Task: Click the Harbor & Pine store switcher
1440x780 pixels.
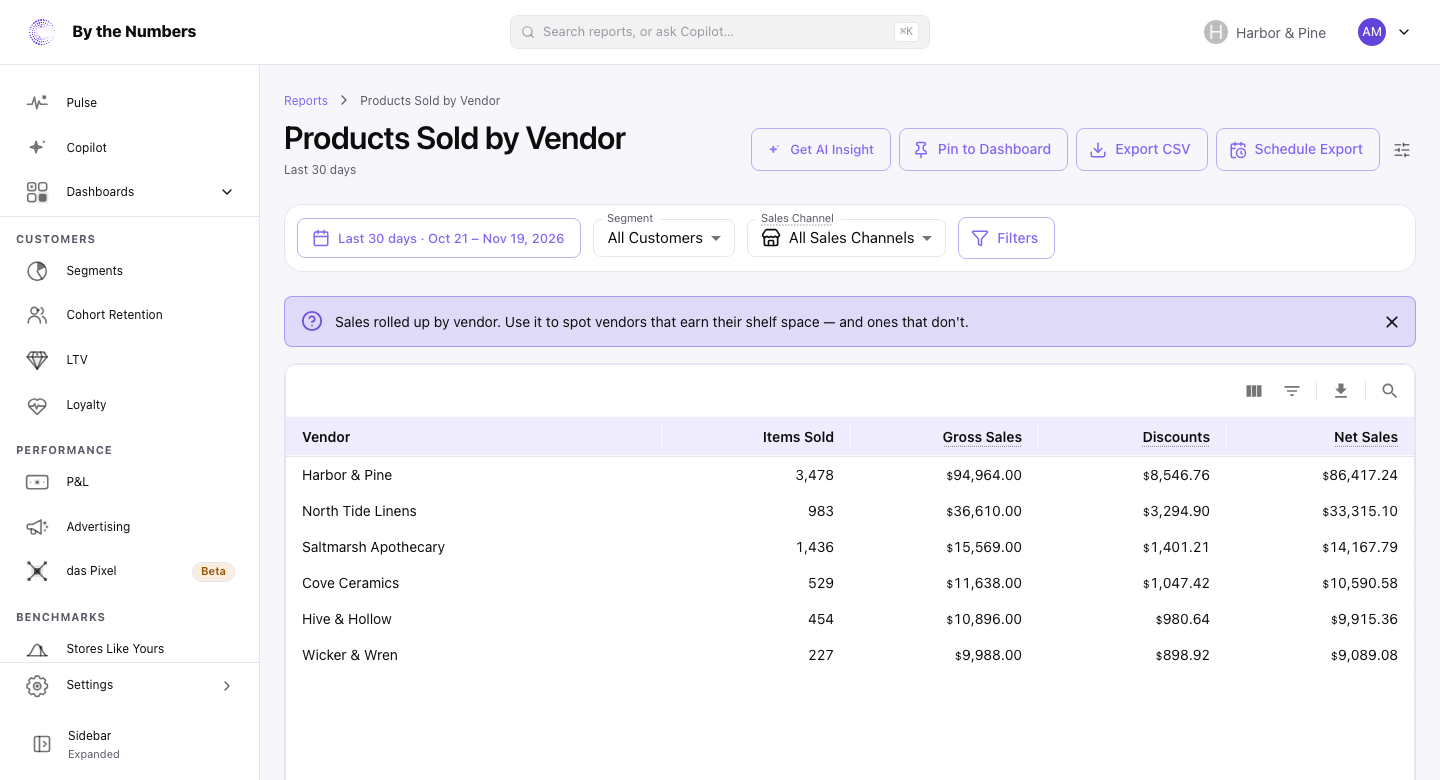Action: 1265,32
